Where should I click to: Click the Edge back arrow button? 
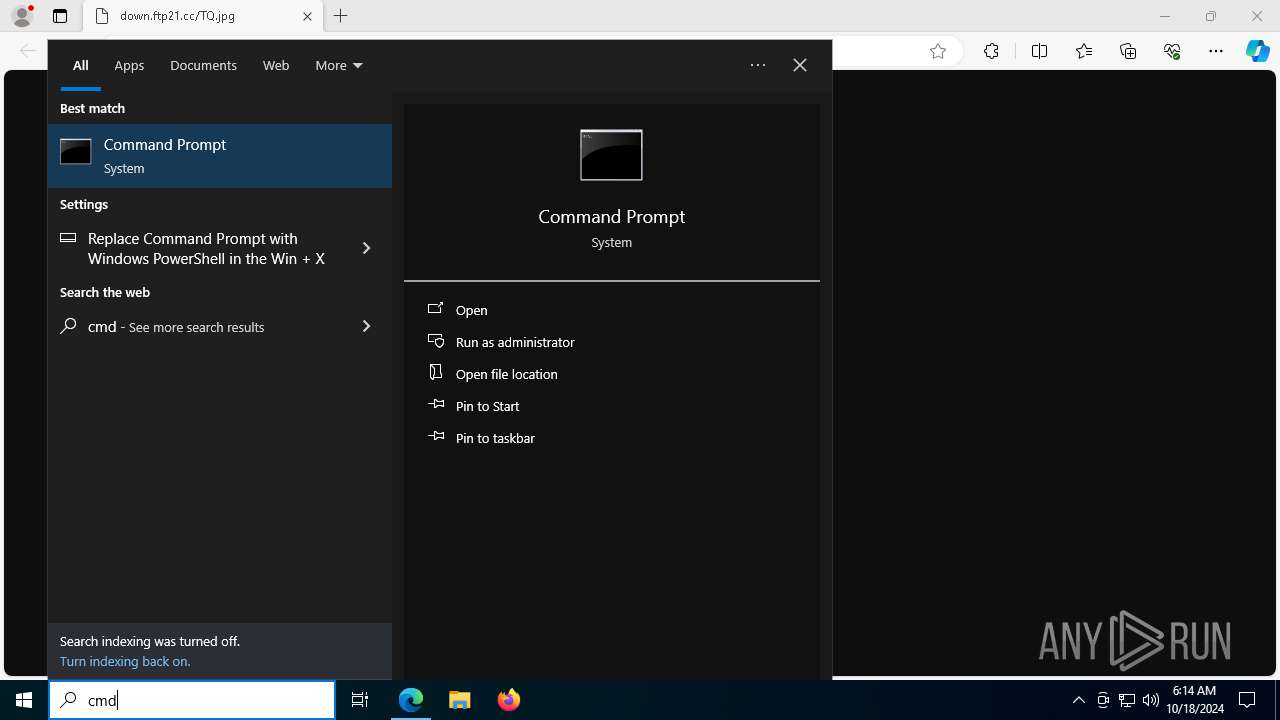click(28, 51)
